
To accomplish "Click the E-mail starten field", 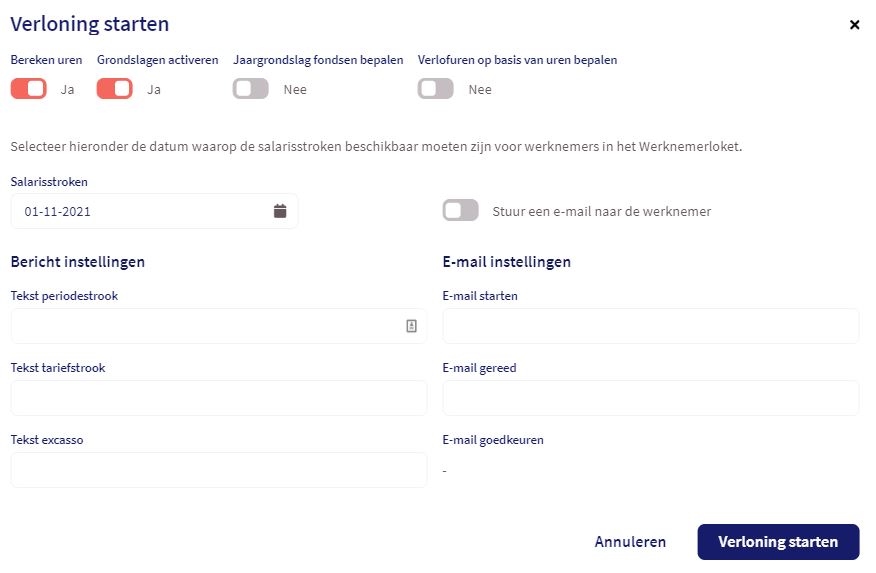I will [650, 326].
